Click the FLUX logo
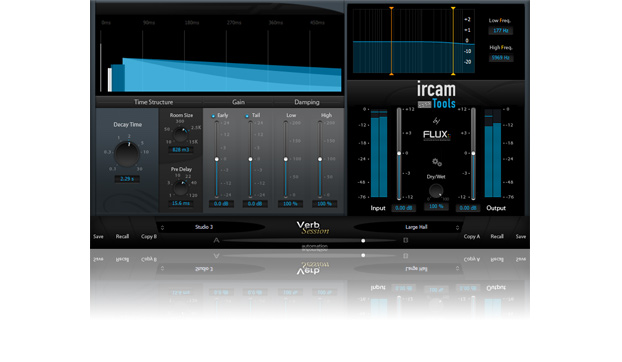This screenshot has width=622, height=362. [436, 135]
